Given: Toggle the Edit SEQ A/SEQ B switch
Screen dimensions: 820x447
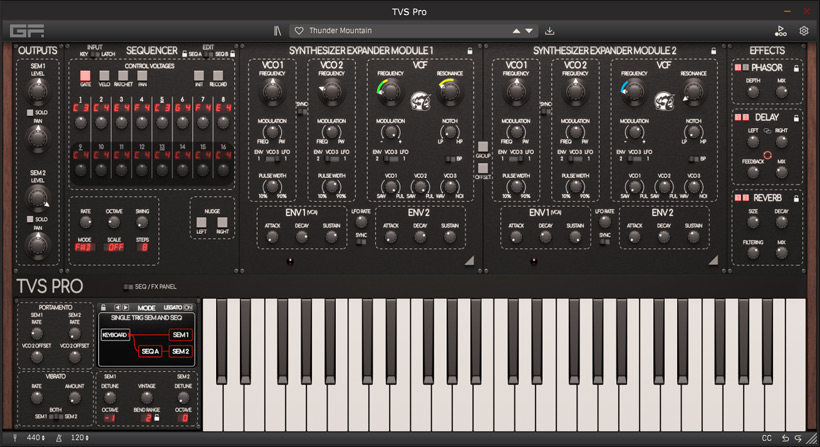Looking at the screenshot, I should [x=208, y=54].
